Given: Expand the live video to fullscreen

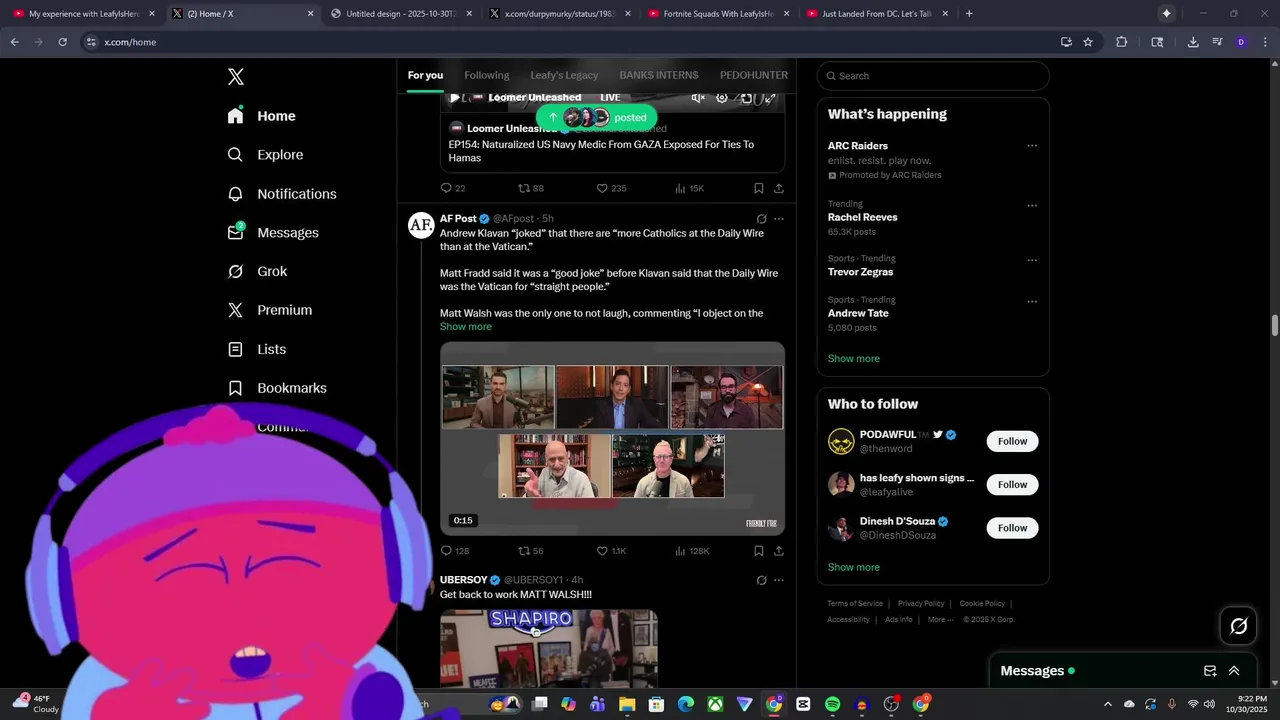Looking at the screenshot, I should (x=769, y=98).
